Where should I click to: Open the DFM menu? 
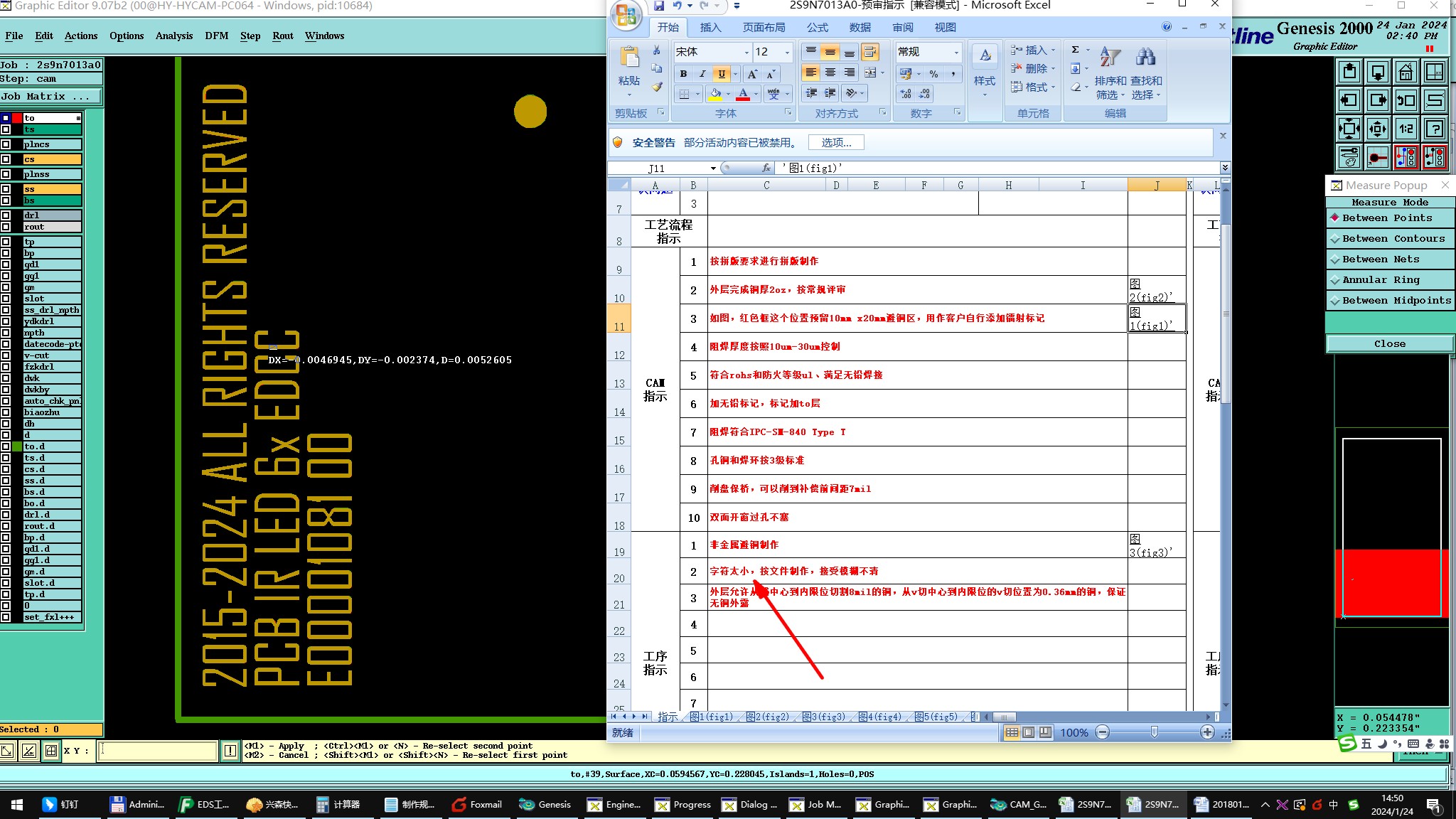click(x=216, y=36)
